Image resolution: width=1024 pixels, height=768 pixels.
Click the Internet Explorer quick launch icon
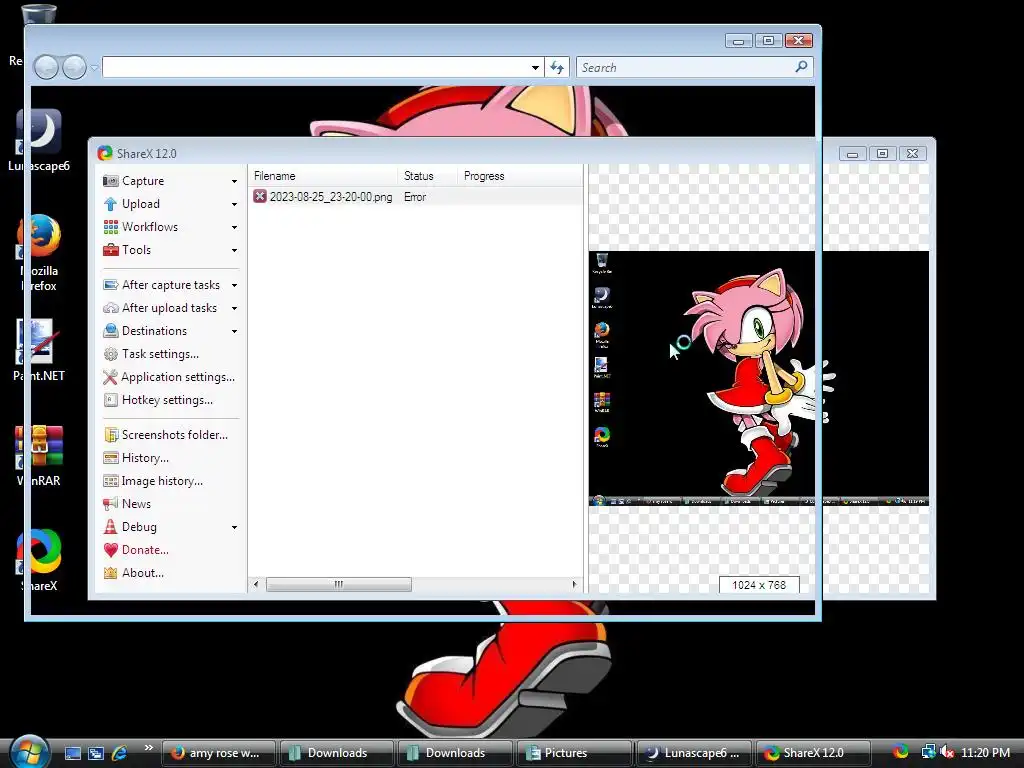point(119,753)
